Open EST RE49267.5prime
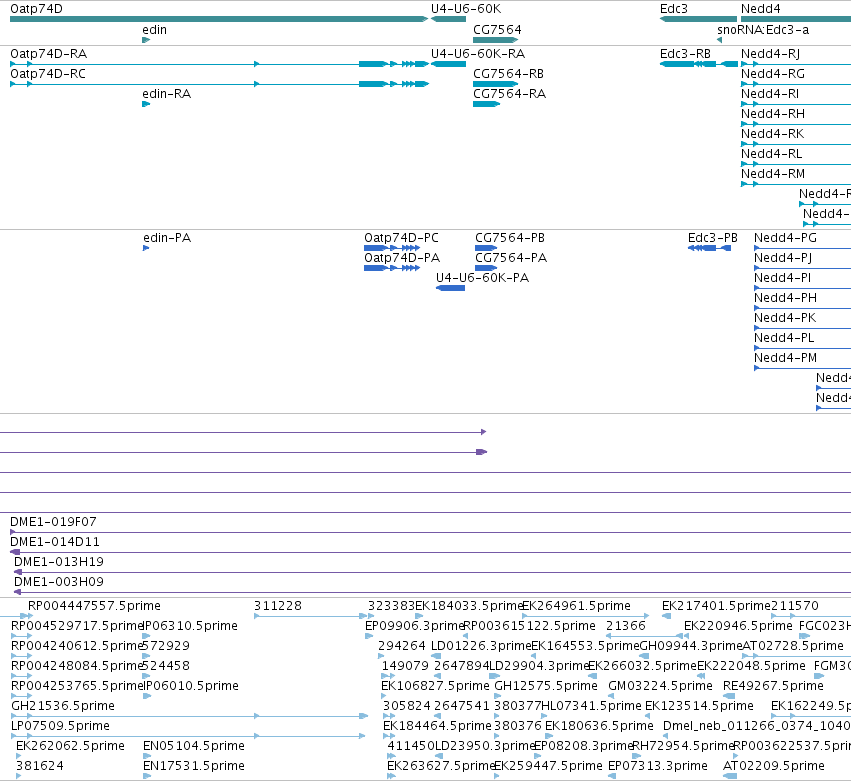 tap(773, 686)
